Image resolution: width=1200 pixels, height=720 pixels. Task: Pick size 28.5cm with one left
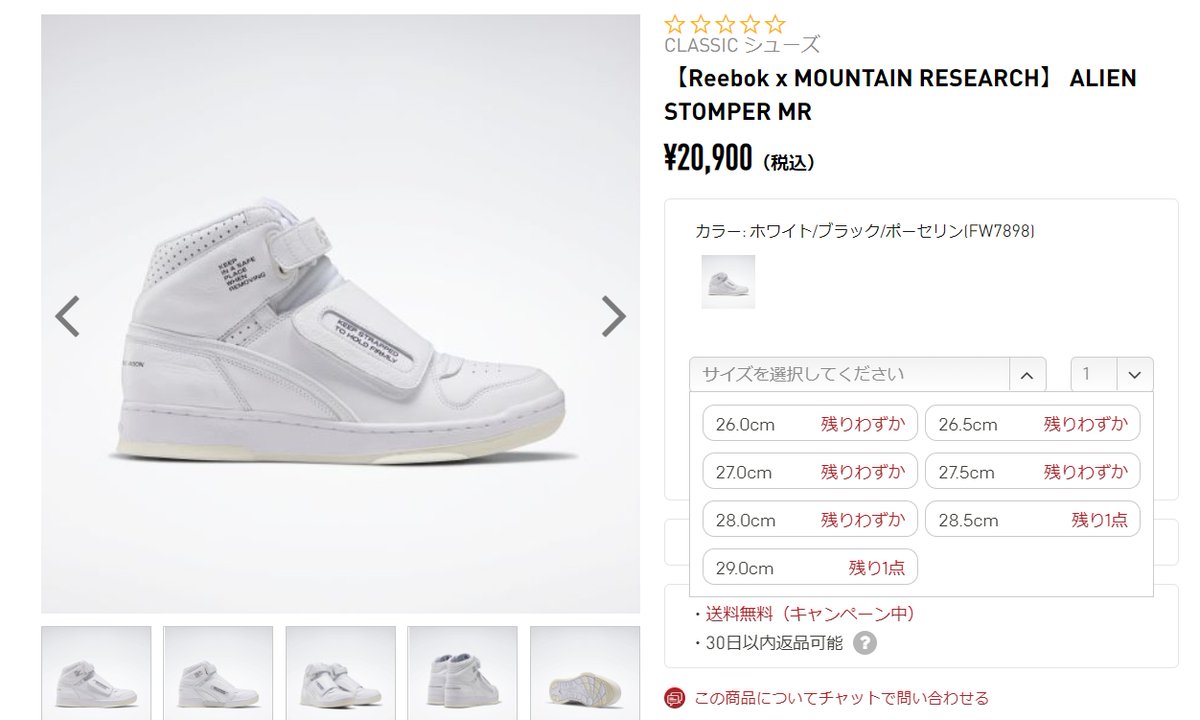click(x=1033, y=519)
